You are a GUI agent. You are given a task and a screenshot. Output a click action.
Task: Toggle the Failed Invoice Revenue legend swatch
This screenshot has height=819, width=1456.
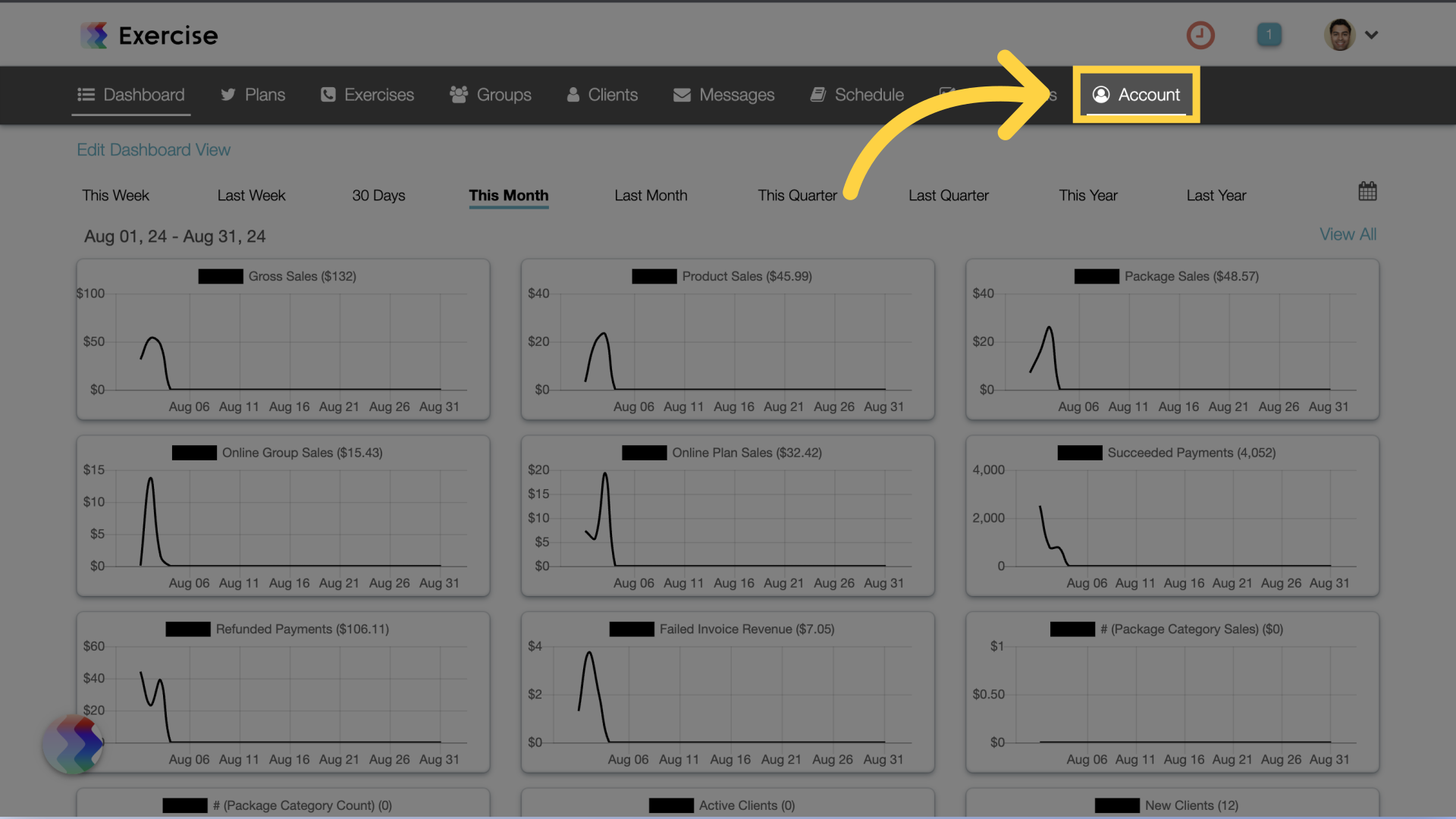pyautogui.click(x=632, y=629)
